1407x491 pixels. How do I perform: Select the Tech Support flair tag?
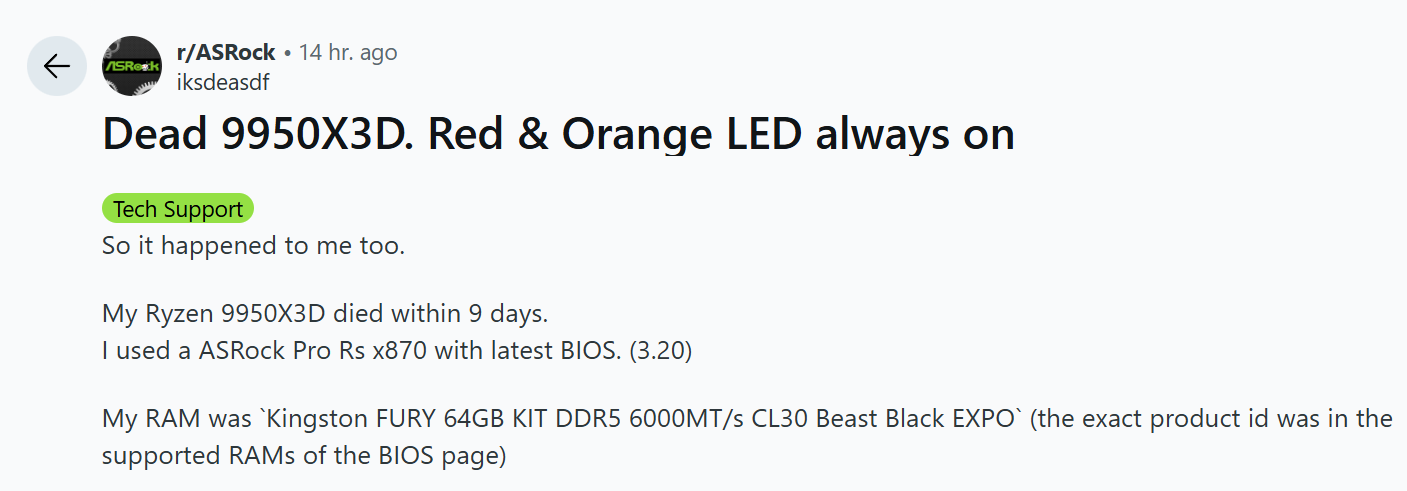(178, 209)
